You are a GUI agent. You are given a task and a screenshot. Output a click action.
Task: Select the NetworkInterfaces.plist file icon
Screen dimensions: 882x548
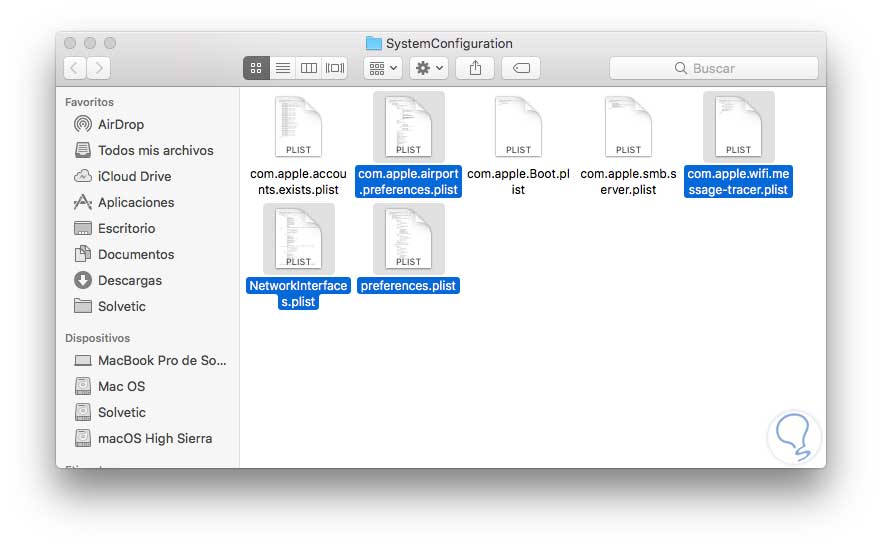click(298, 239)
